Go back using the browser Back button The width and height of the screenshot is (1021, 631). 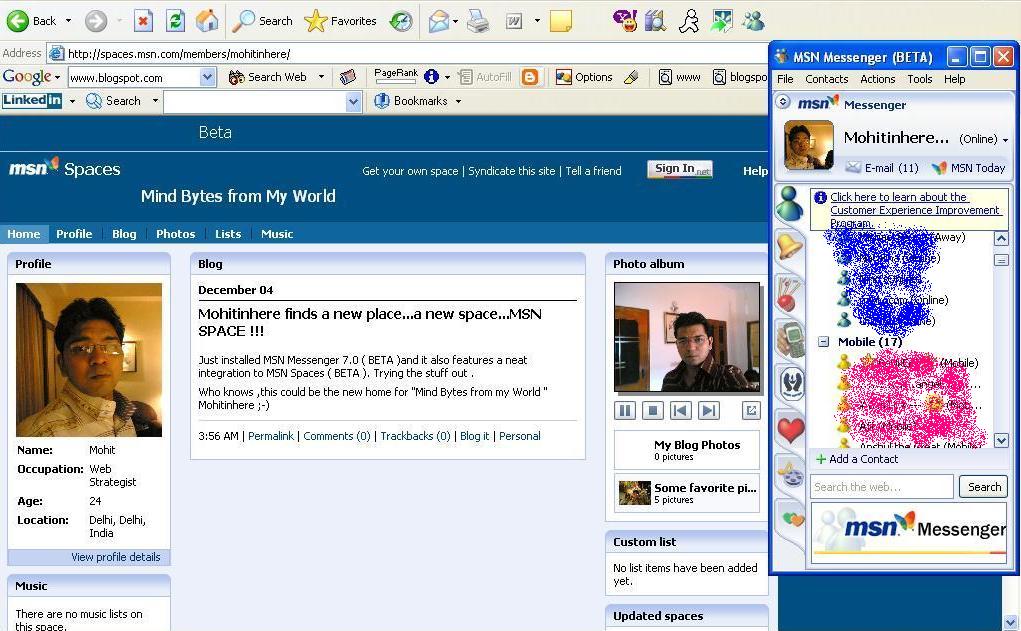click(x=31, y=21)
